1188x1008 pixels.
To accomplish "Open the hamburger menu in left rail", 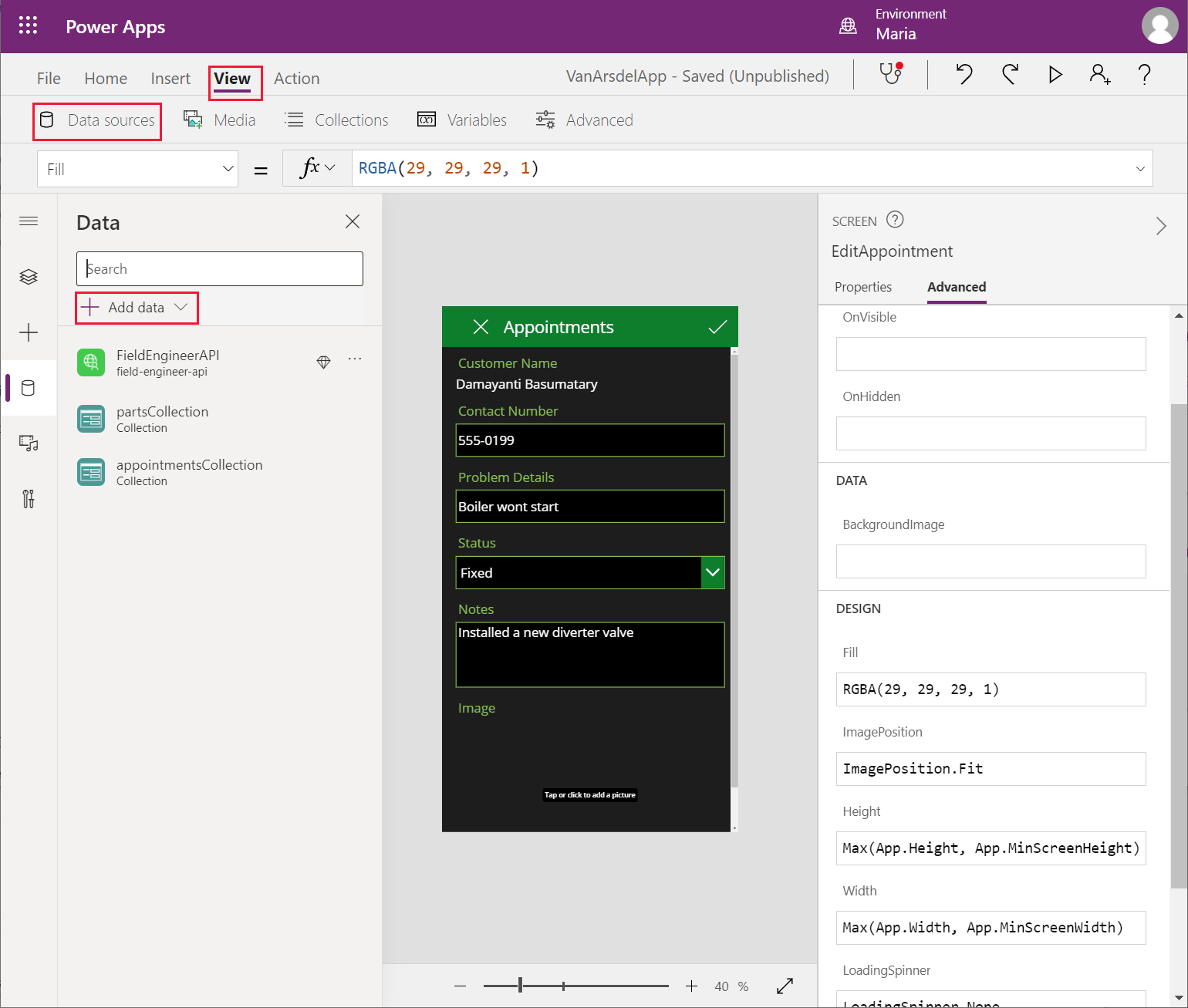I will [x=29, y=221].
